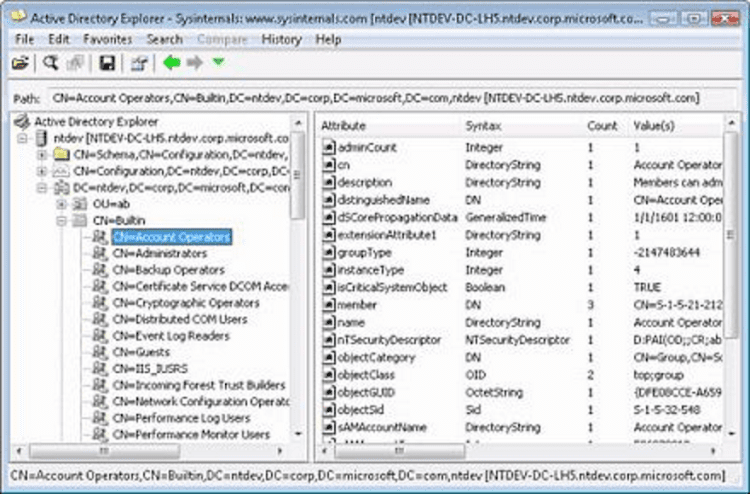Screen dimensions: 750x494
Task: Expand the OU=ab node
Action: point(61,204)
